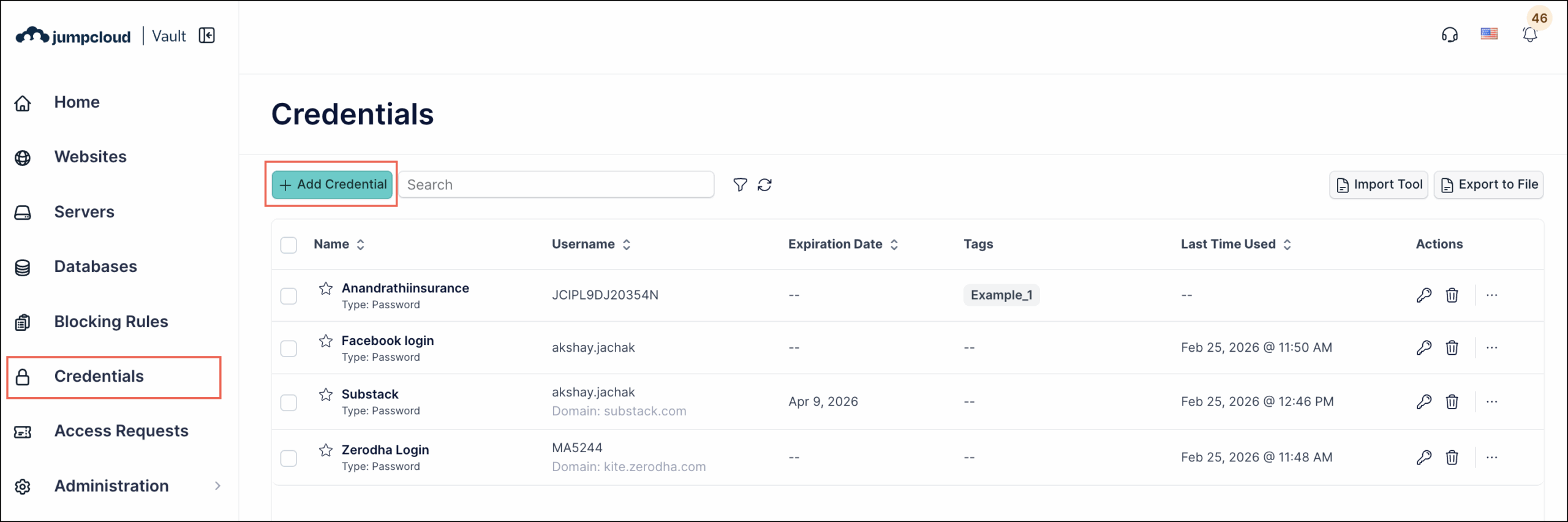Viewport: 1568px width, 522px height.
Task: Delete Facebook login via trash icon
Action: [1452, 348]
